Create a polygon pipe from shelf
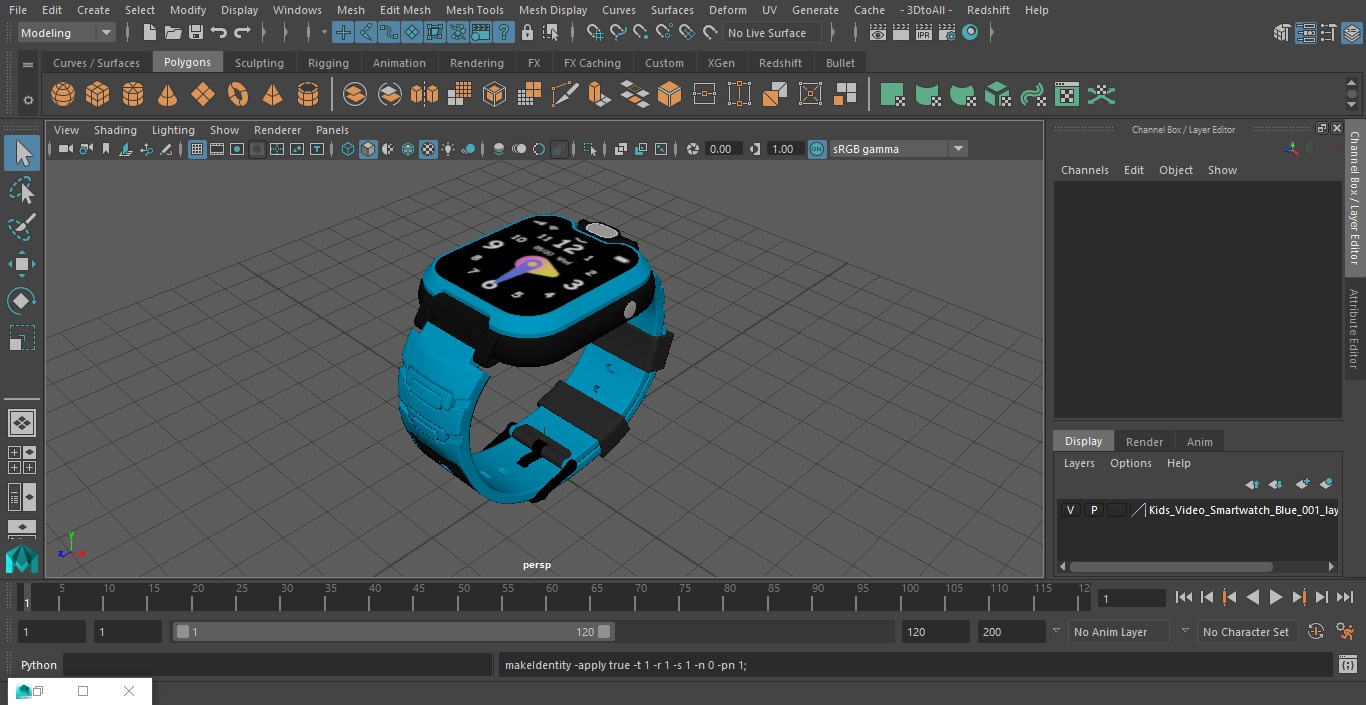The height and width of the screenshot is (705, 1366). [x=308, y=95]
